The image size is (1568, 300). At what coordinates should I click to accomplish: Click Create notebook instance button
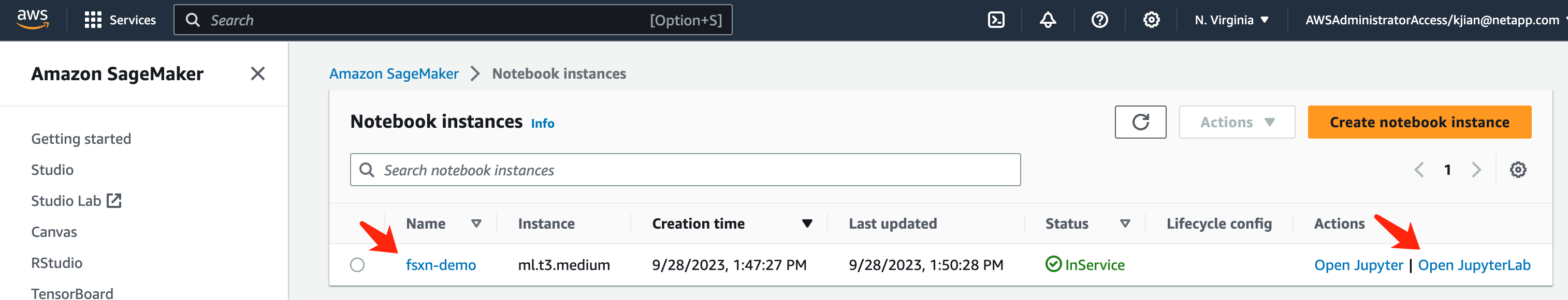1419,122
